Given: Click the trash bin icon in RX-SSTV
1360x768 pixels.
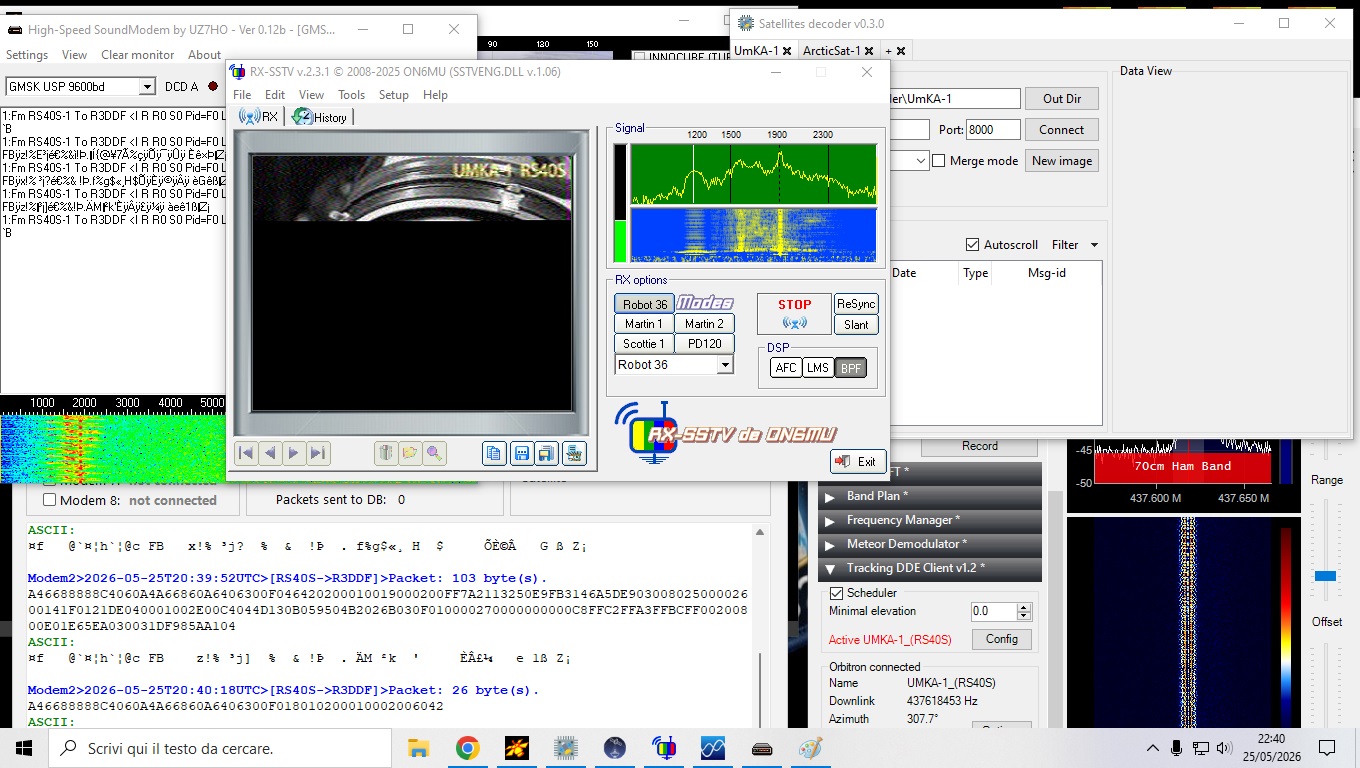Looking at the screenshot, I should tap(386, 453).
